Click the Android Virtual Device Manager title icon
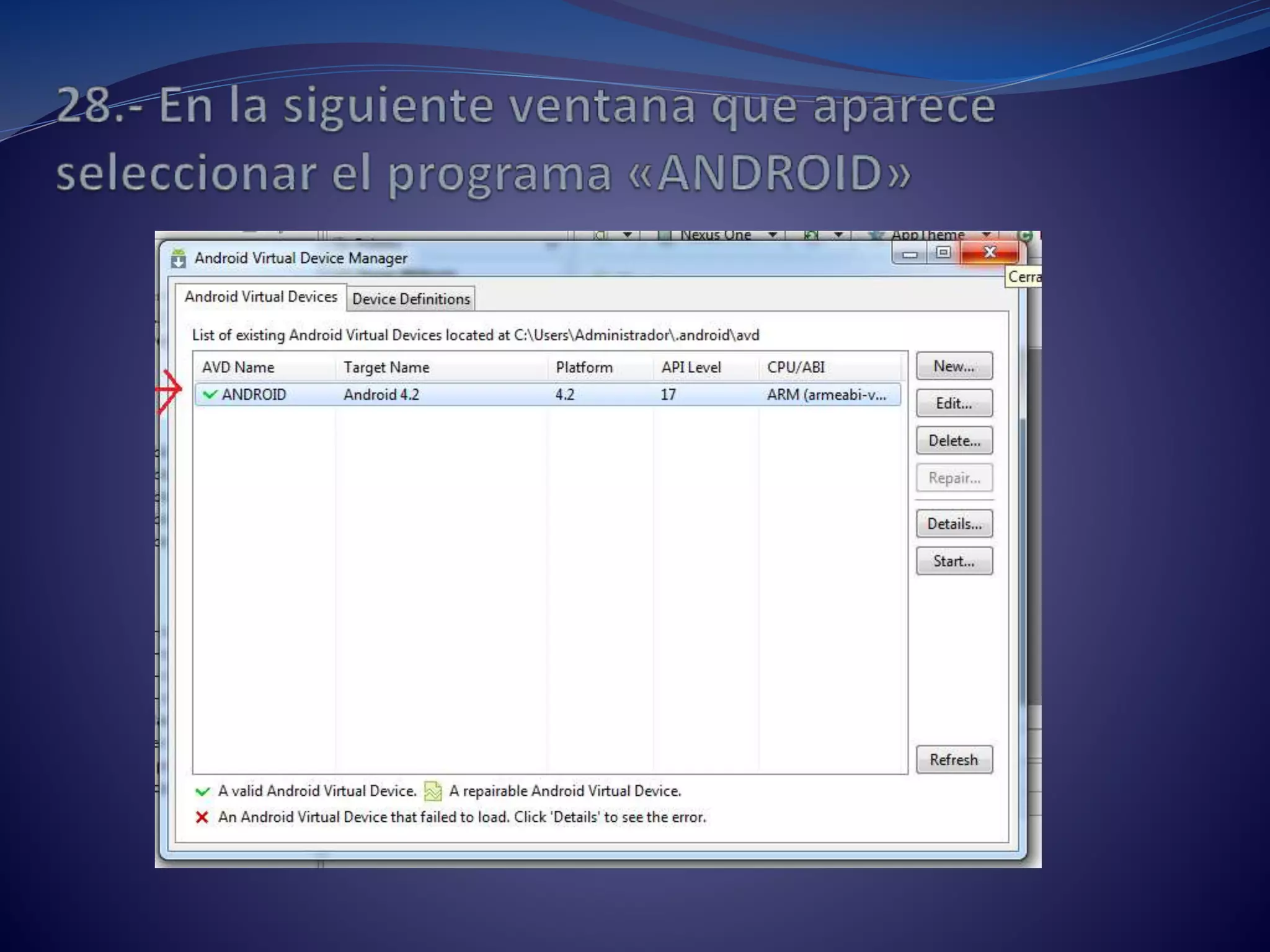 [179, 258]
